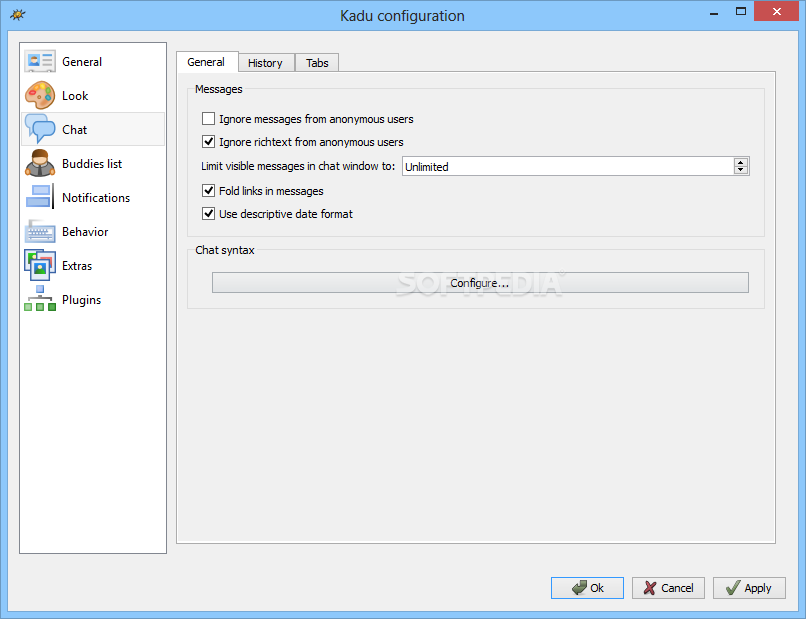Go to the Notifications label
The image size is (806, 619).
(x=96, y=197)
